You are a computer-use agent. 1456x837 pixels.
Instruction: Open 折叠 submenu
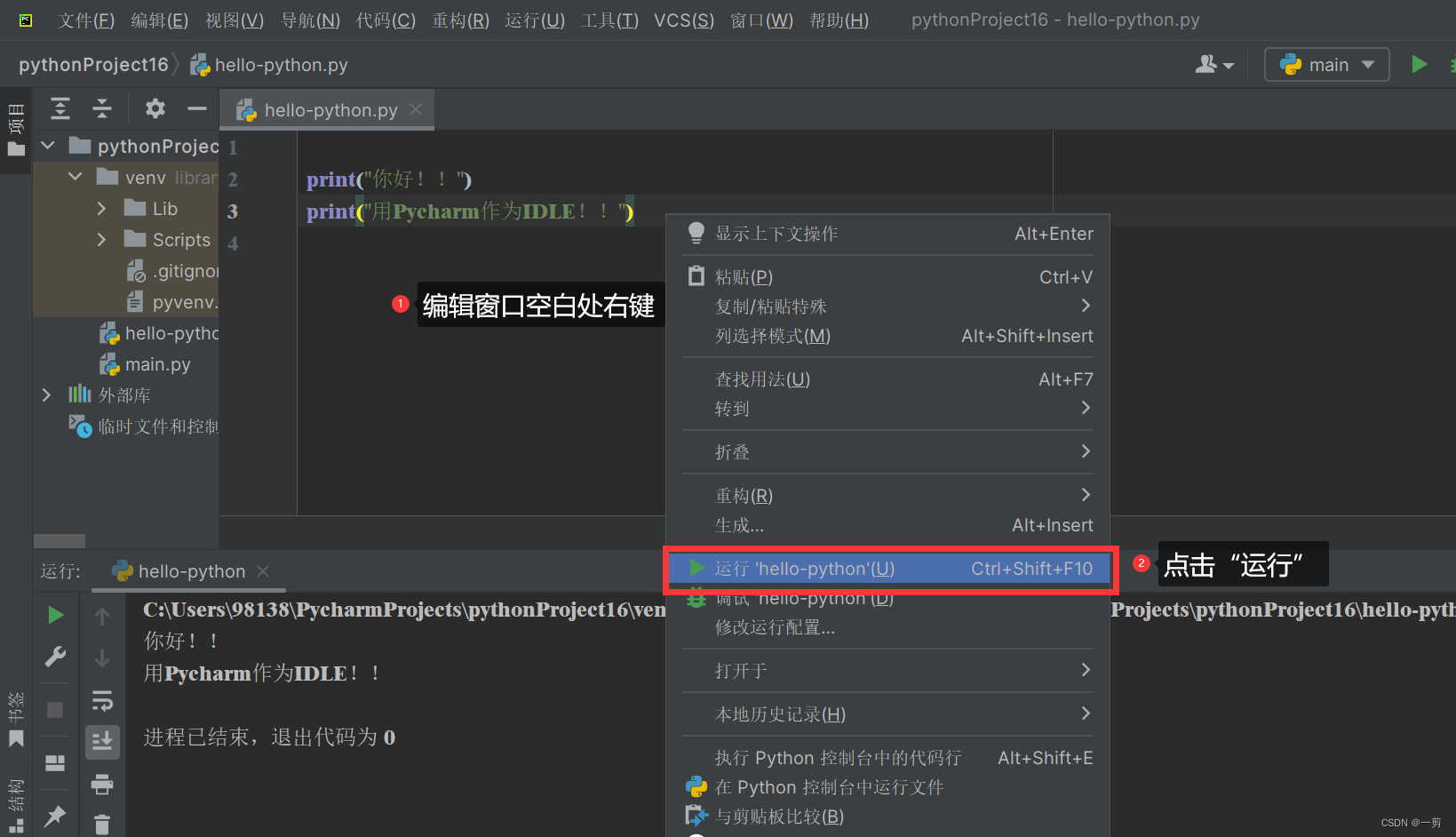[888, 451]
